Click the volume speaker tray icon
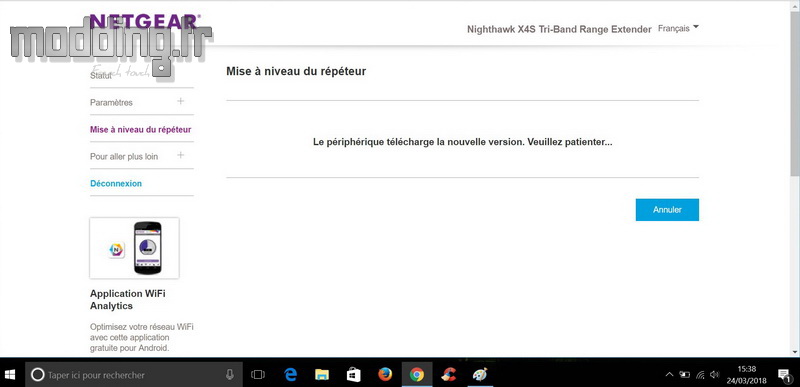Viewport: 800px width, 387px height. tap(715, 375)
